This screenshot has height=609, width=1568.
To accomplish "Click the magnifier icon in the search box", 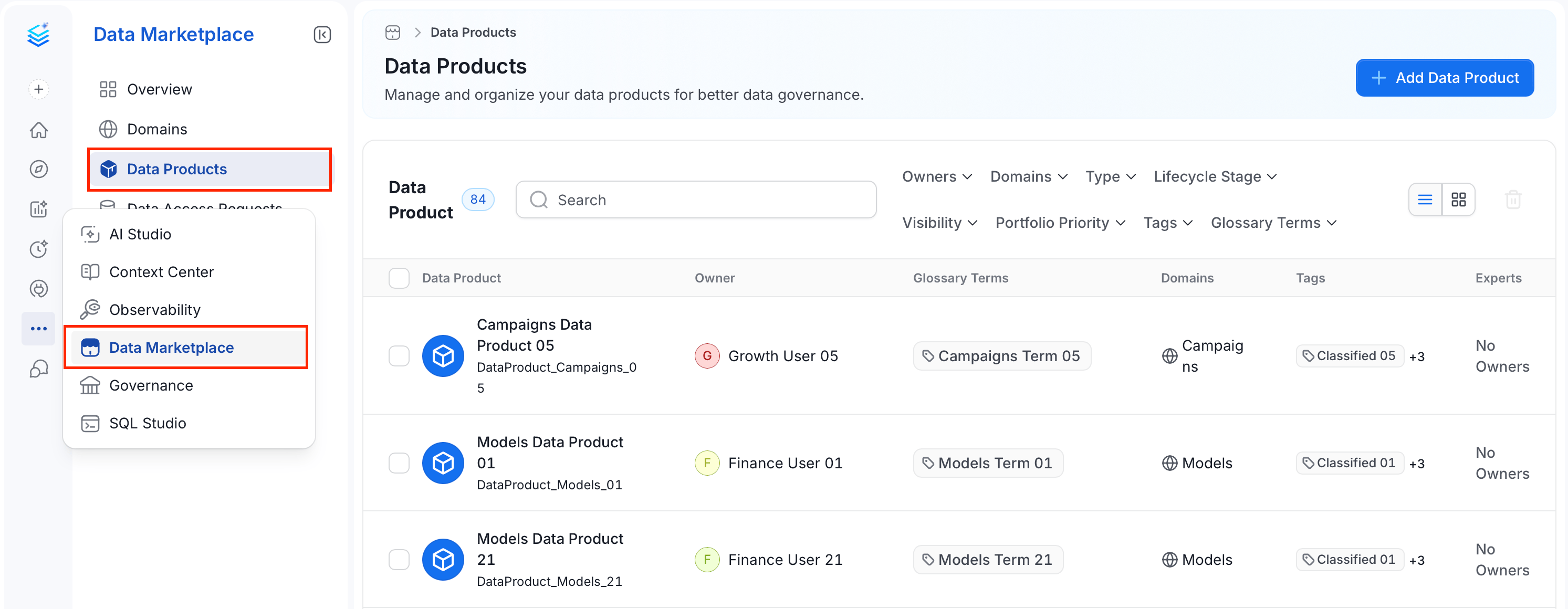I will pyautogui.click(x=539, y=199).
